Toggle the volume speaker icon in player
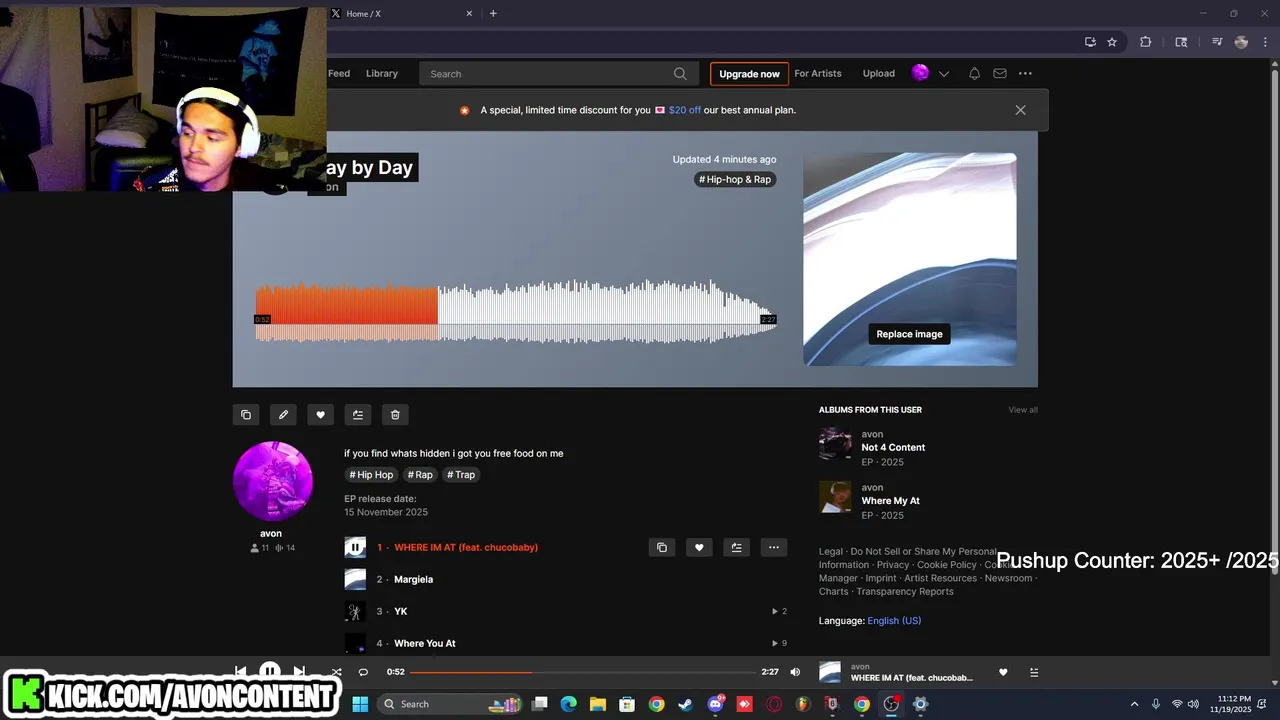This screenshot has width=1280, height=720. tap(795, 672)
